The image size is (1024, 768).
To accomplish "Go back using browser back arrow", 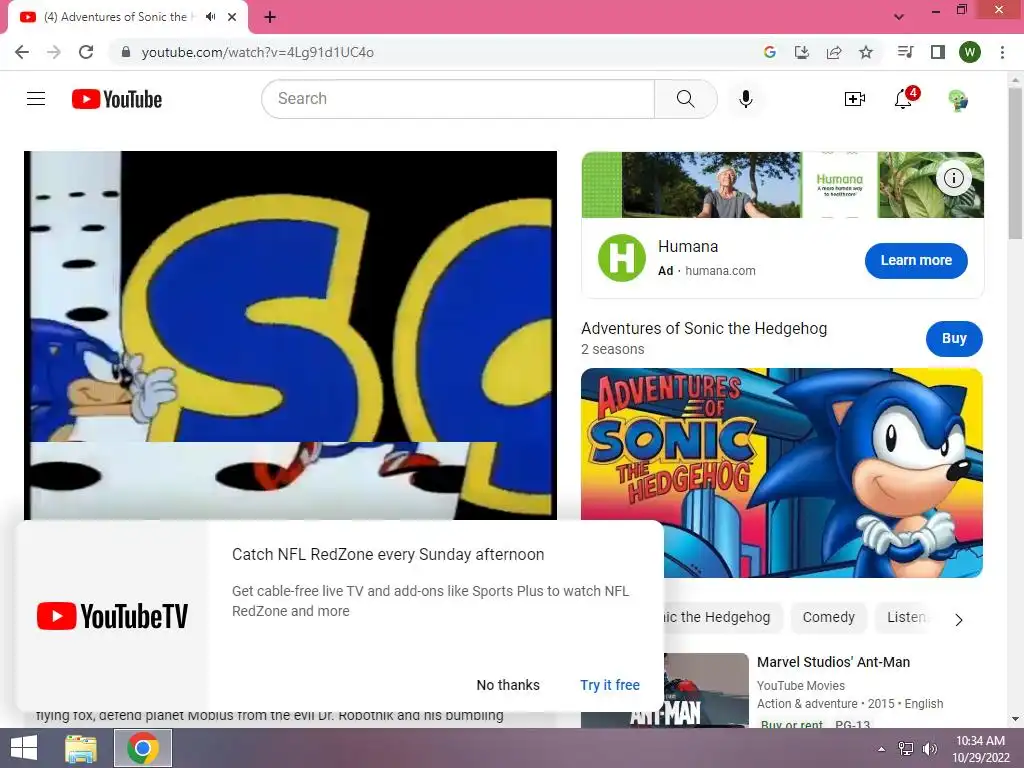I will tap(22, 52).
